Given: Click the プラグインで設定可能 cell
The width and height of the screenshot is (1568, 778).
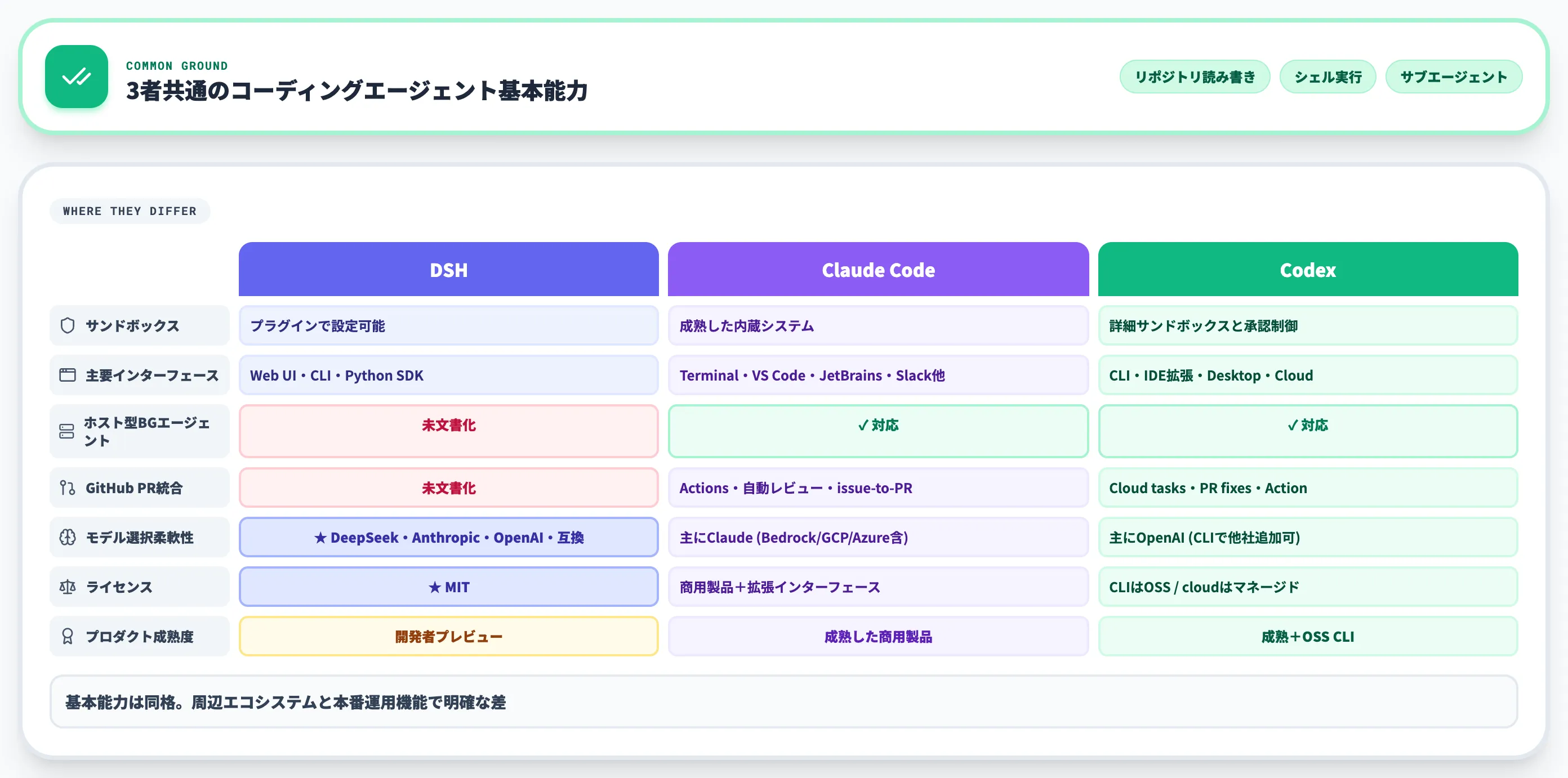Looking at the screenshot, I should pyautogui.click(x=449, y=325).
